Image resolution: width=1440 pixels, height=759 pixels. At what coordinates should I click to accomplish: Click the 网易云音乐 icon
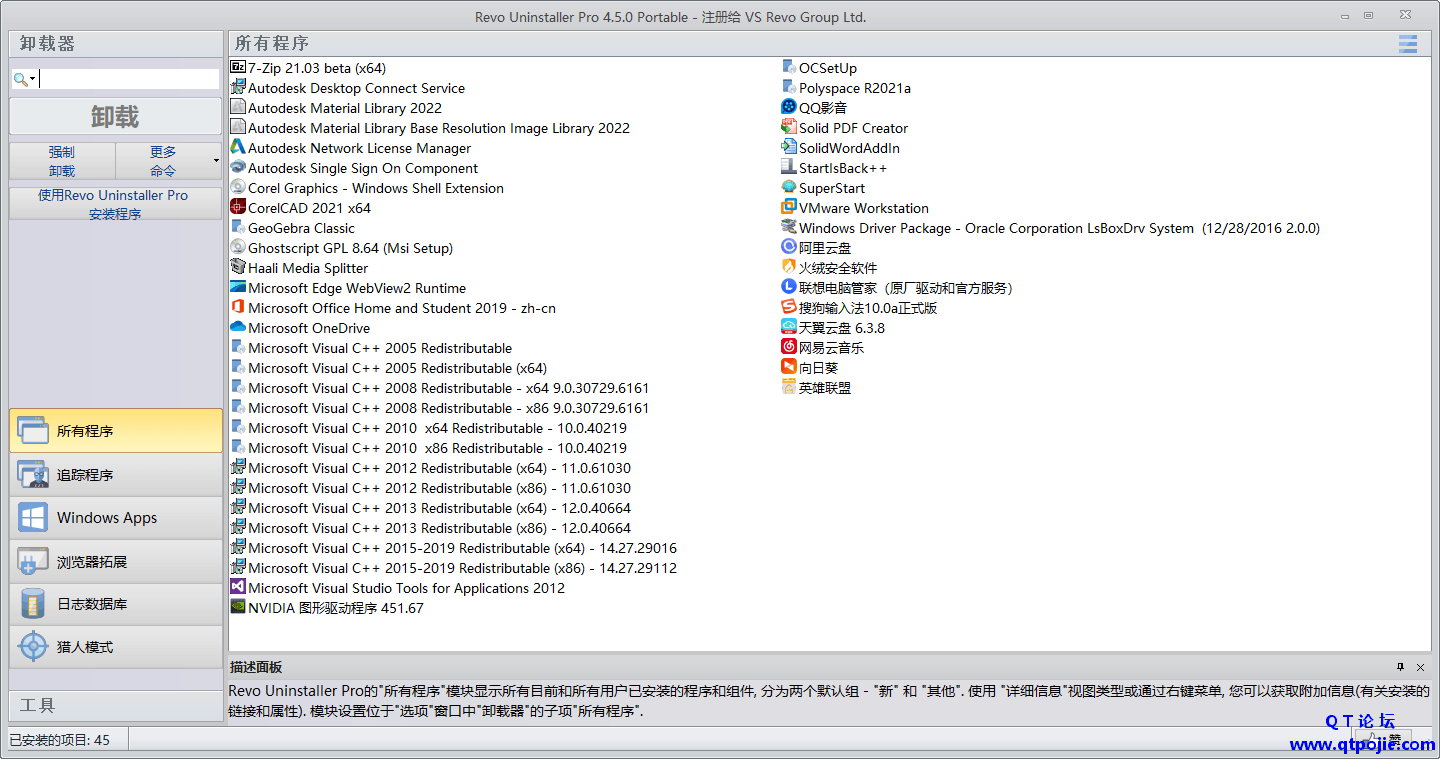[789, 348]
